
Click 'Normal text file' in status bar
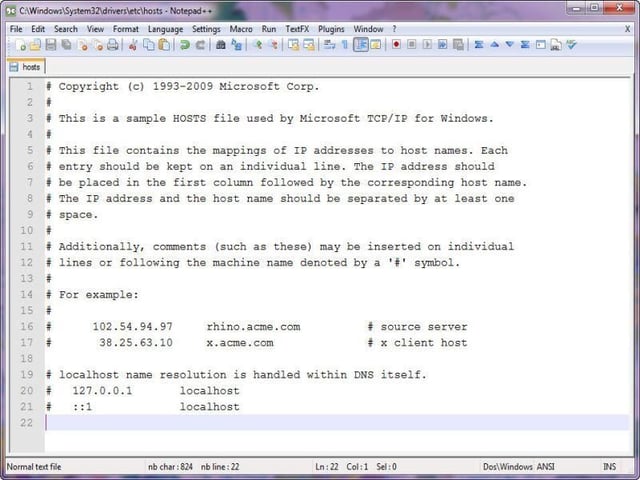(x=34, y=467)
